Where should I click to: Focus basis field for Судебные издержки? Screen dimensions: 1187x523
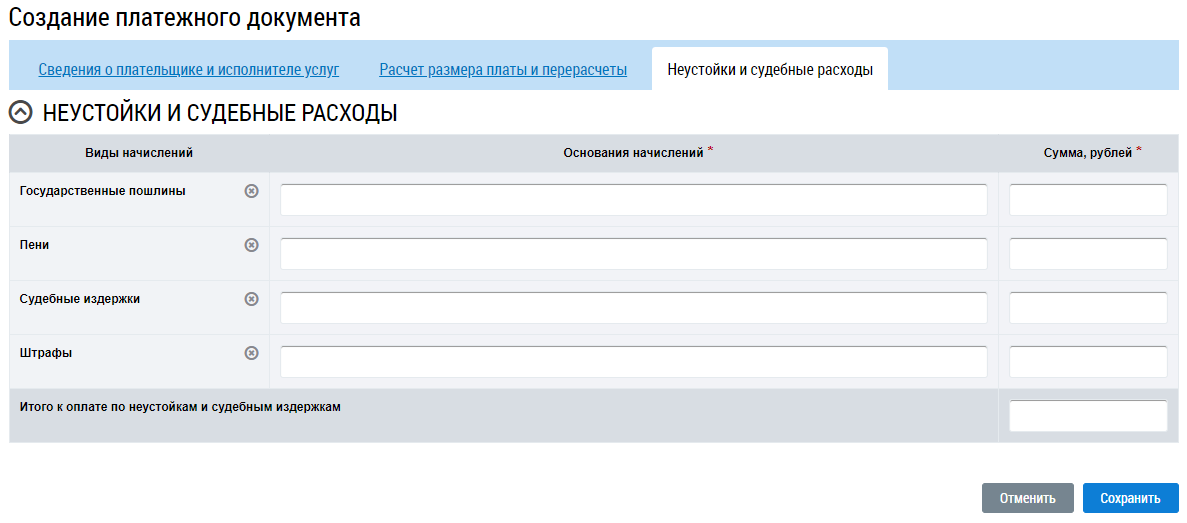pyautogui.click(x=633, y=307)
